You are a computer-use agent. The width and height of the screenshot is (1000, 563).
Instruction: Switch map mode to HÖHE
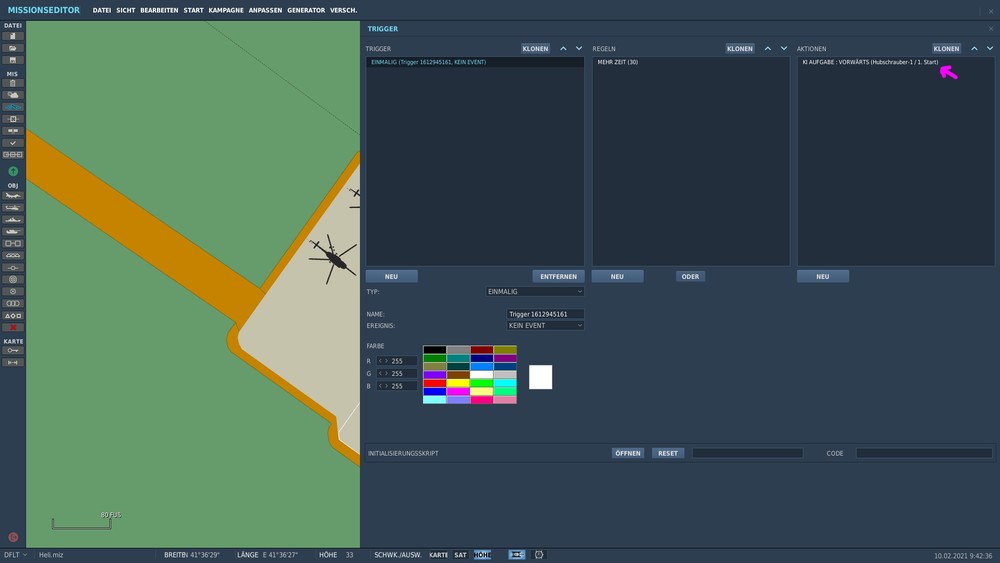pyautogui.click(x=482, y=554)
